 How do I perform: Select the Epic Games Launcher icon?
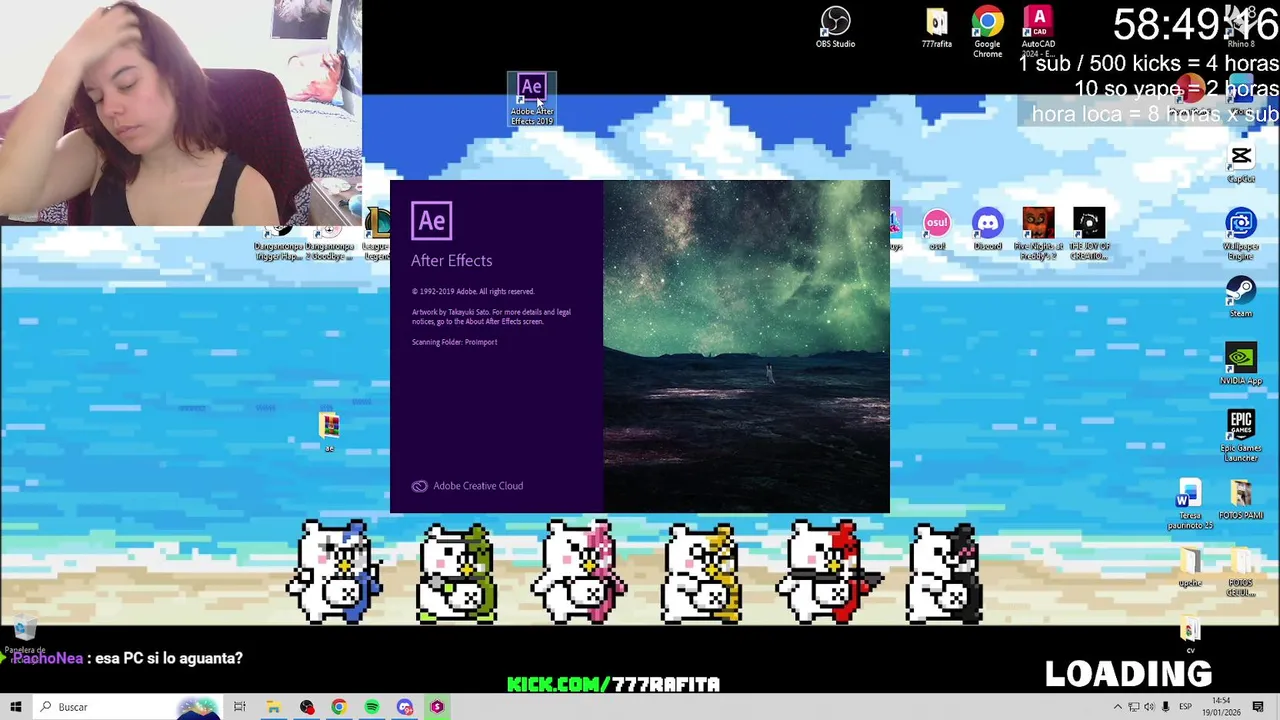tap(1241, 436)
